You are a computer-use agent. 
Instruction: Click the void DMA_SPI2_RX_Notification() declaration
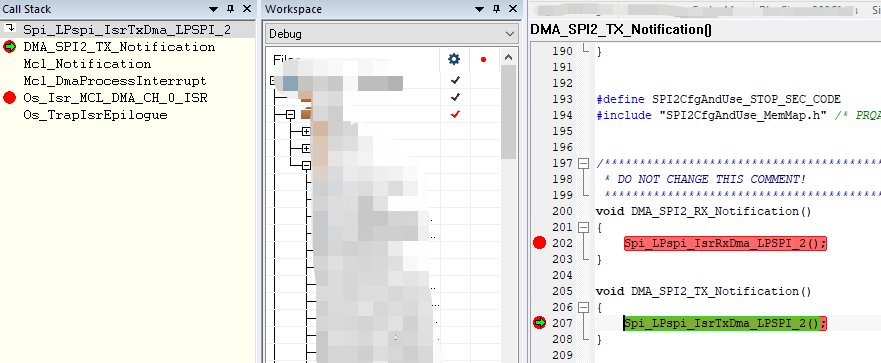[703, 212]
